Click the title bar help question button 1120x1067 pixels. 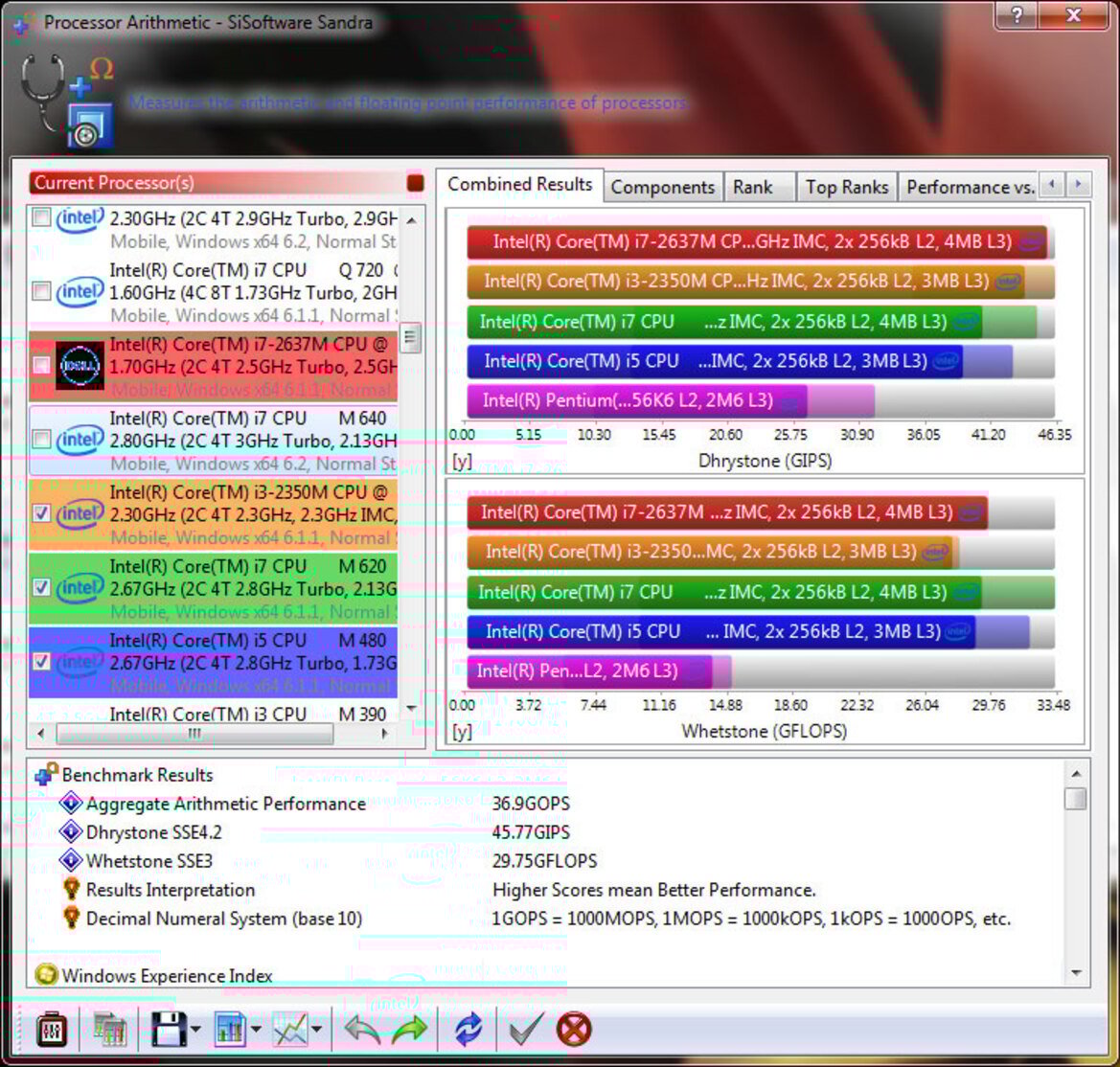[1017, 15]
